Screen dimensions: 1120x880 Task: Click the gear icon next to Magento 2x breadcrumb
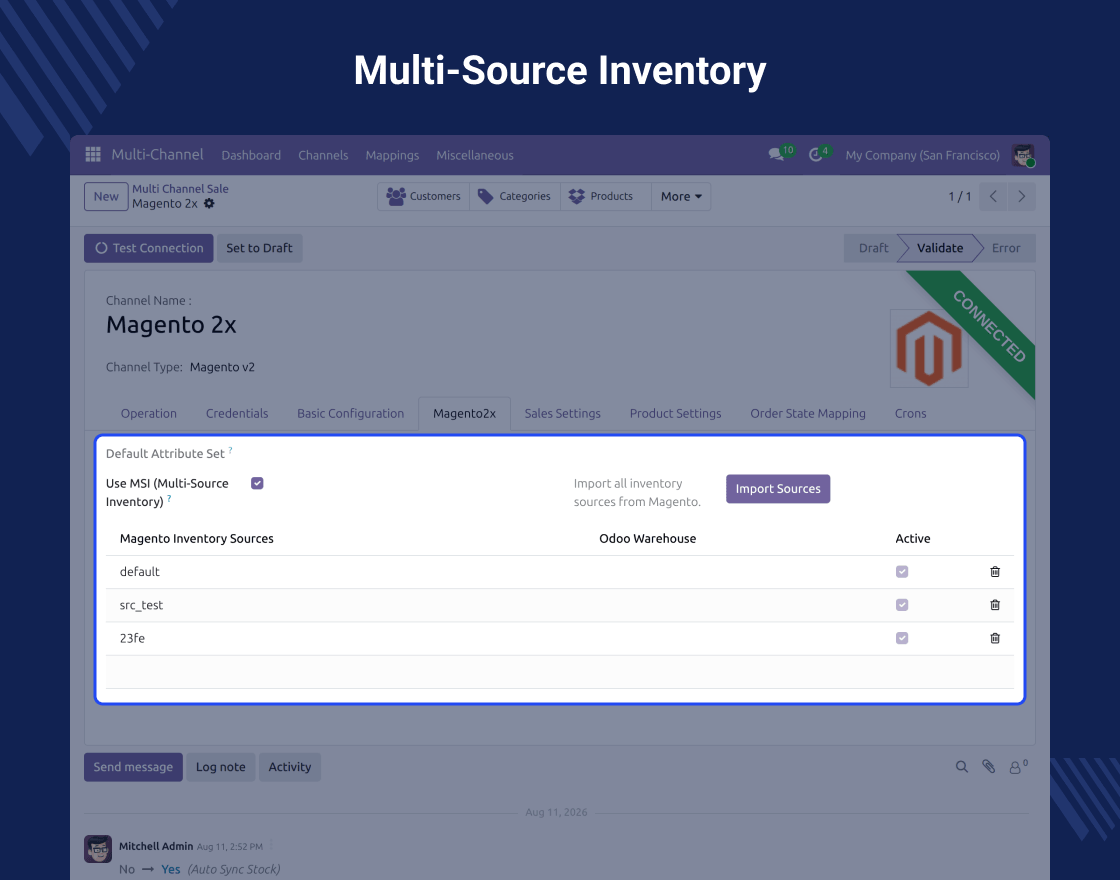point(209,204)
